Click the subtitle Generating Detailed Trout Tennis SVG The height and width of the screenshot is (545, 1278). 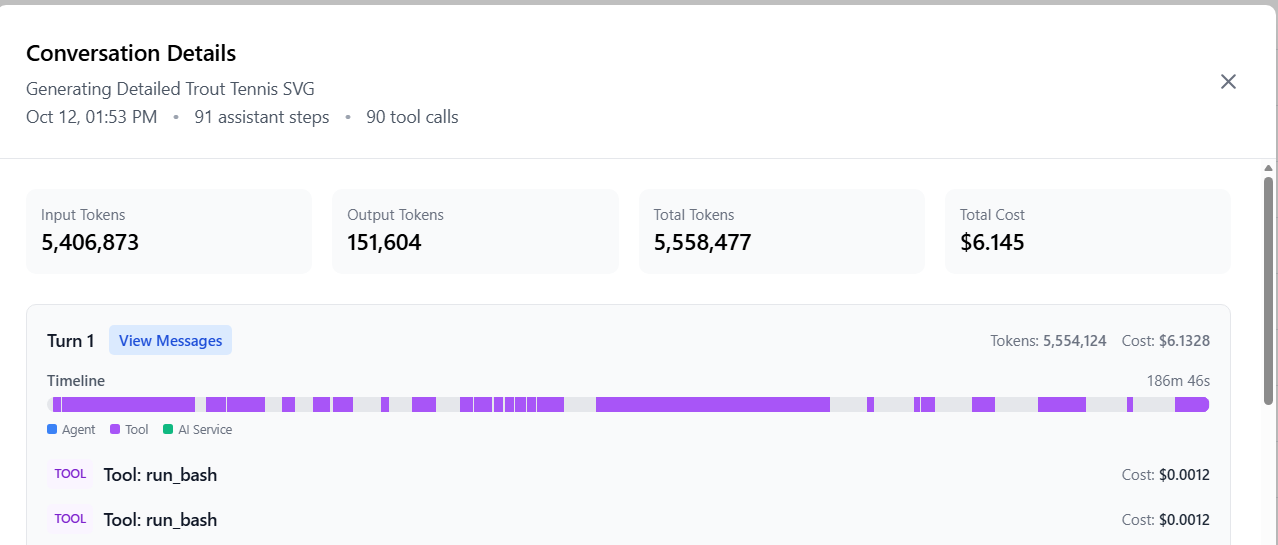[x=170, y=89]
